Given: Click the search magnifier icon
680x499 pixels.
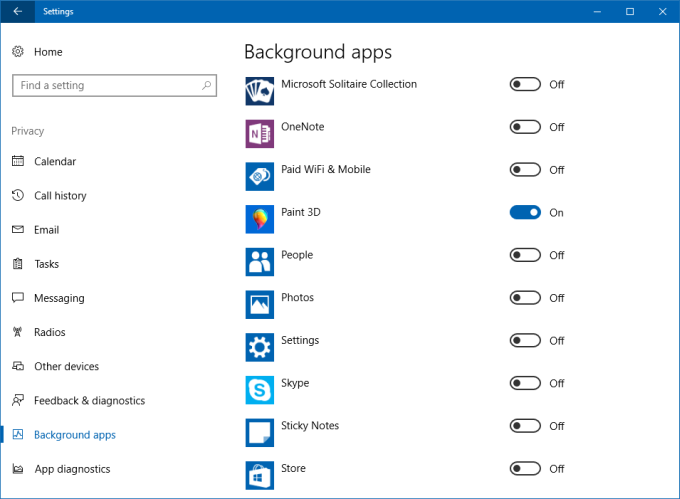Looking at the screenshot, I should (206, 85).
